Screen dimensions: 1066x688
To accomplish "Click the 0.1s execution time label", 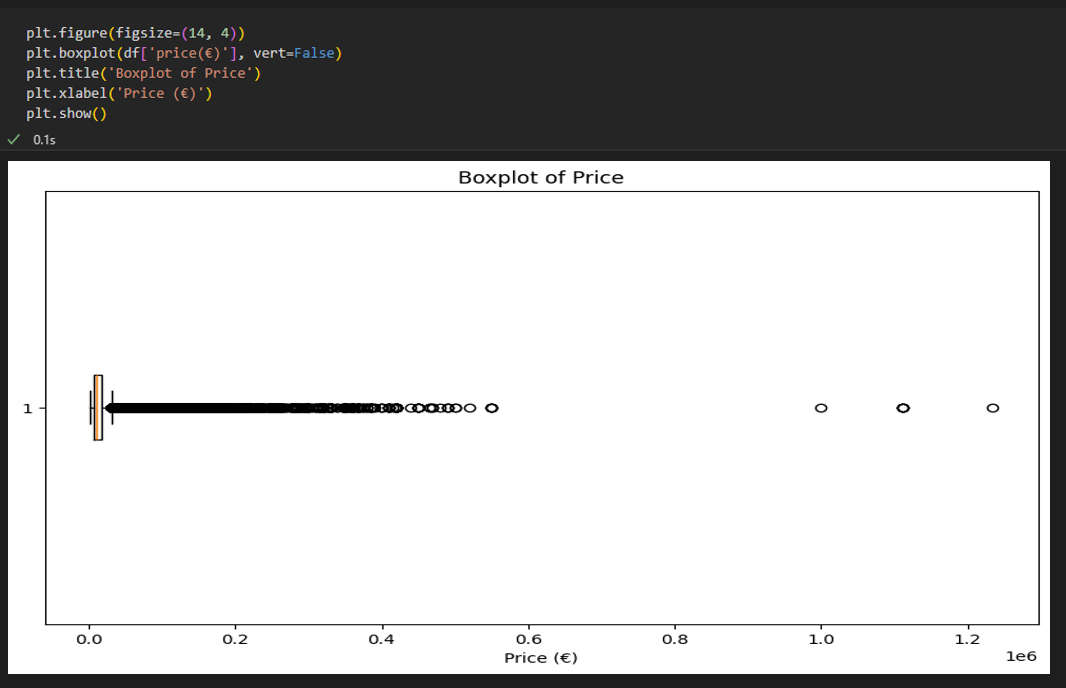I will point(44,140).
